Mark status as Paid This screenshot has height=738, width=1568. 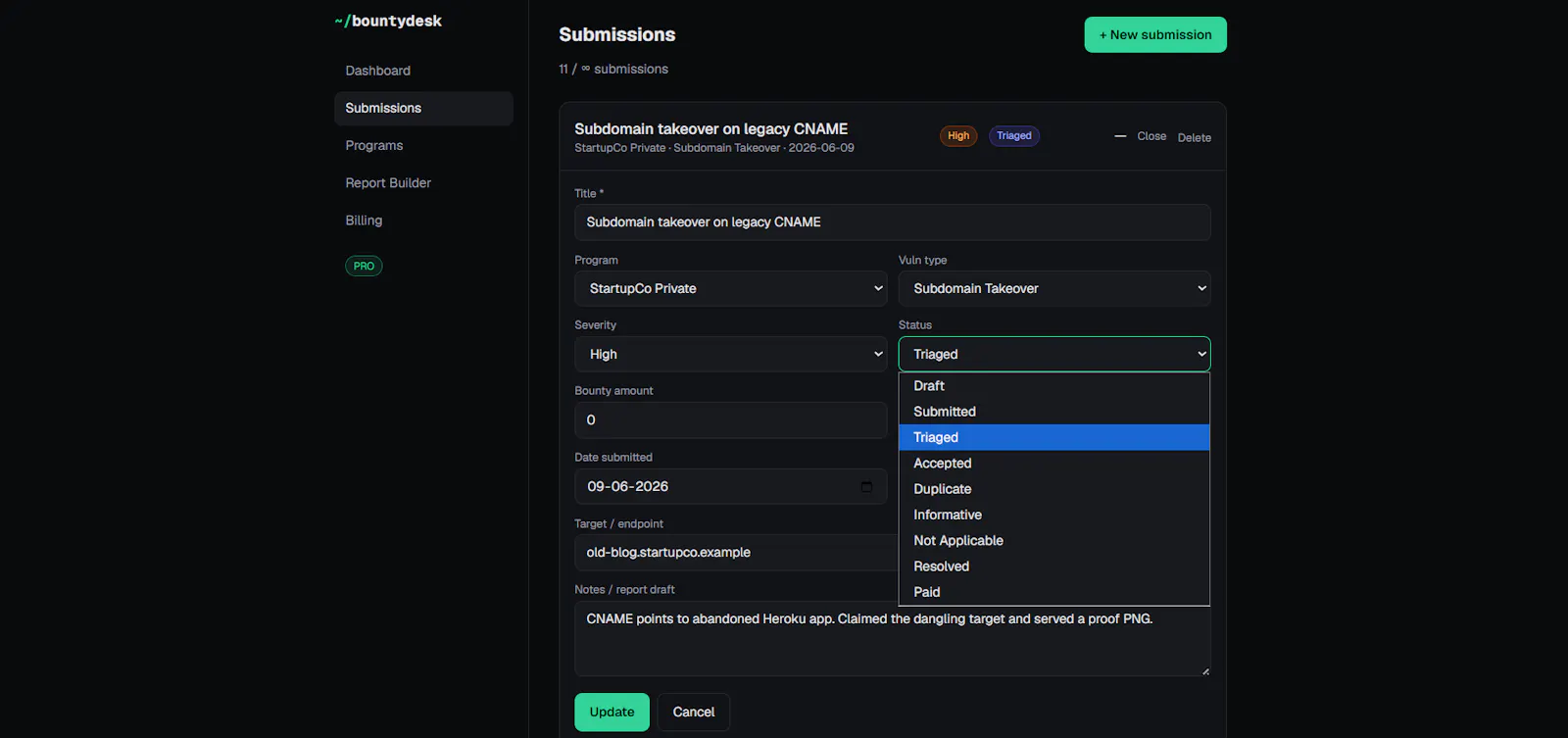[x=1054, y=592]
